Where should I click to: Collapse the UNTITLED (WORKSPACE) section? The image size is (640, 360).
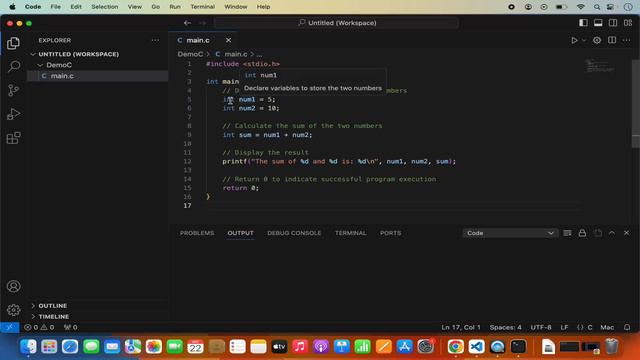point(98,54)
